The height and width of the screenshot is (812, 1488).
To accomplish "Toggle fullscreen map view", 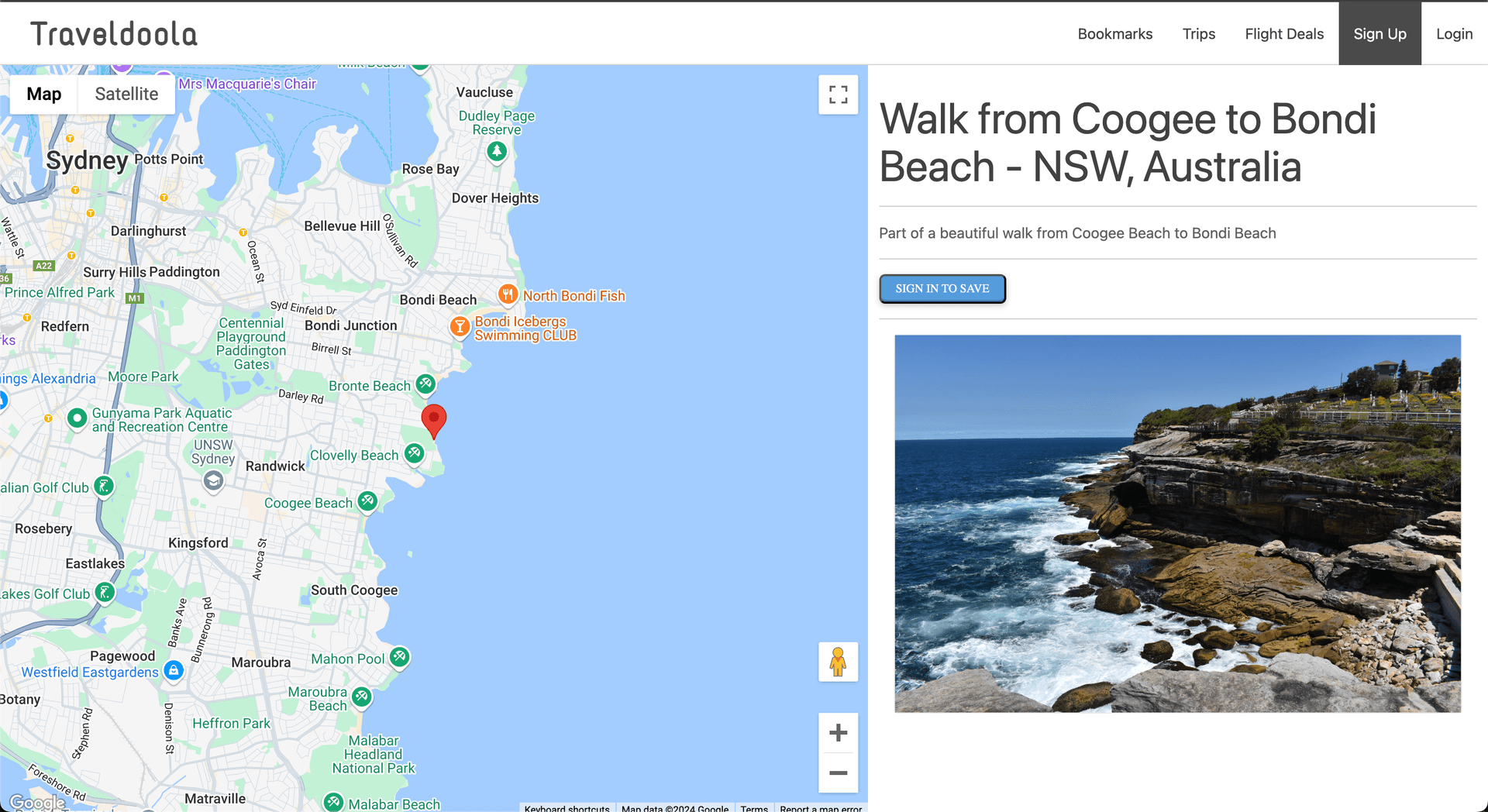I will (838, 95).
